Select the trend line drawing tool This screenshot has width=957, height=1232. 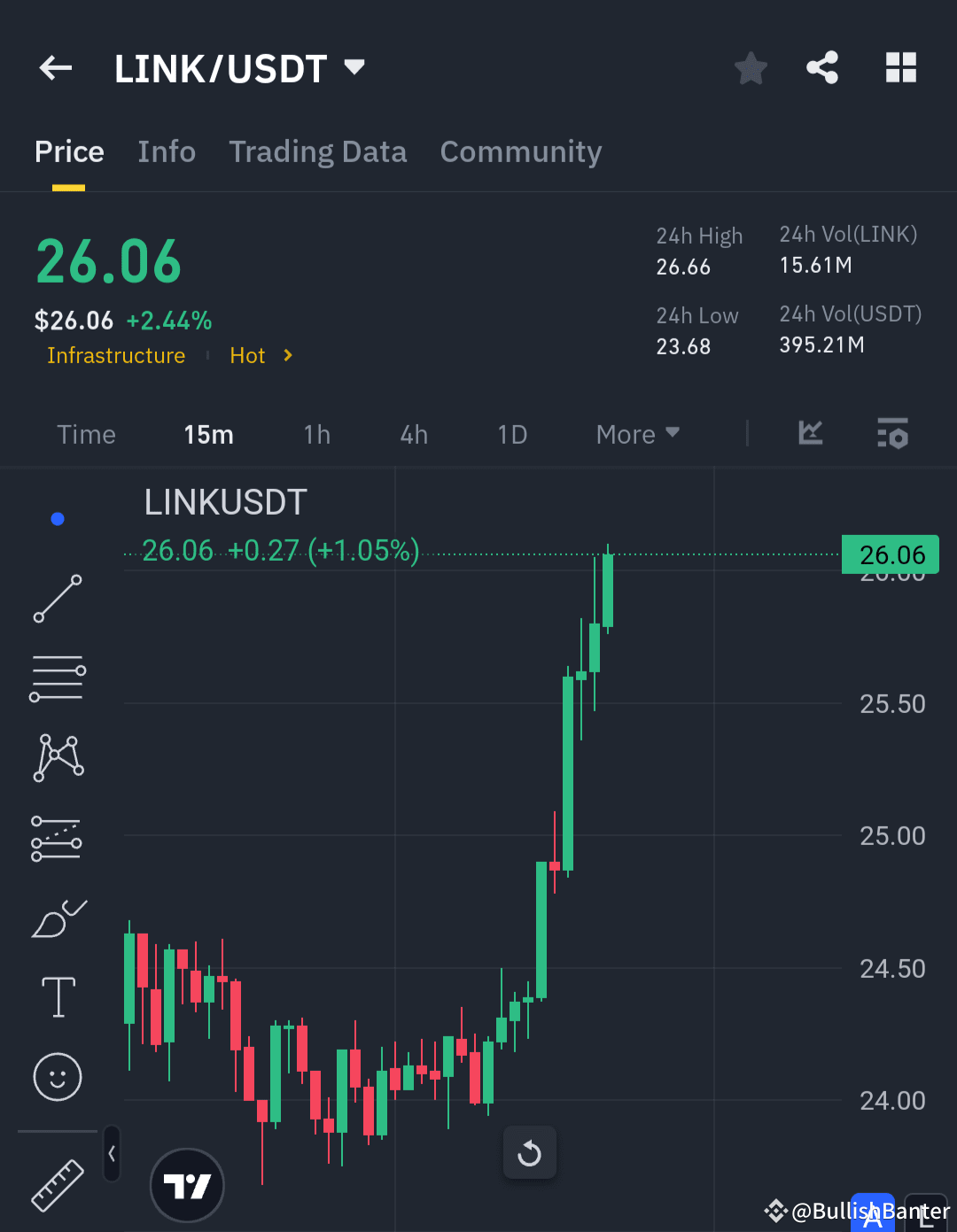pyautogui.click(x=57, y=599)
